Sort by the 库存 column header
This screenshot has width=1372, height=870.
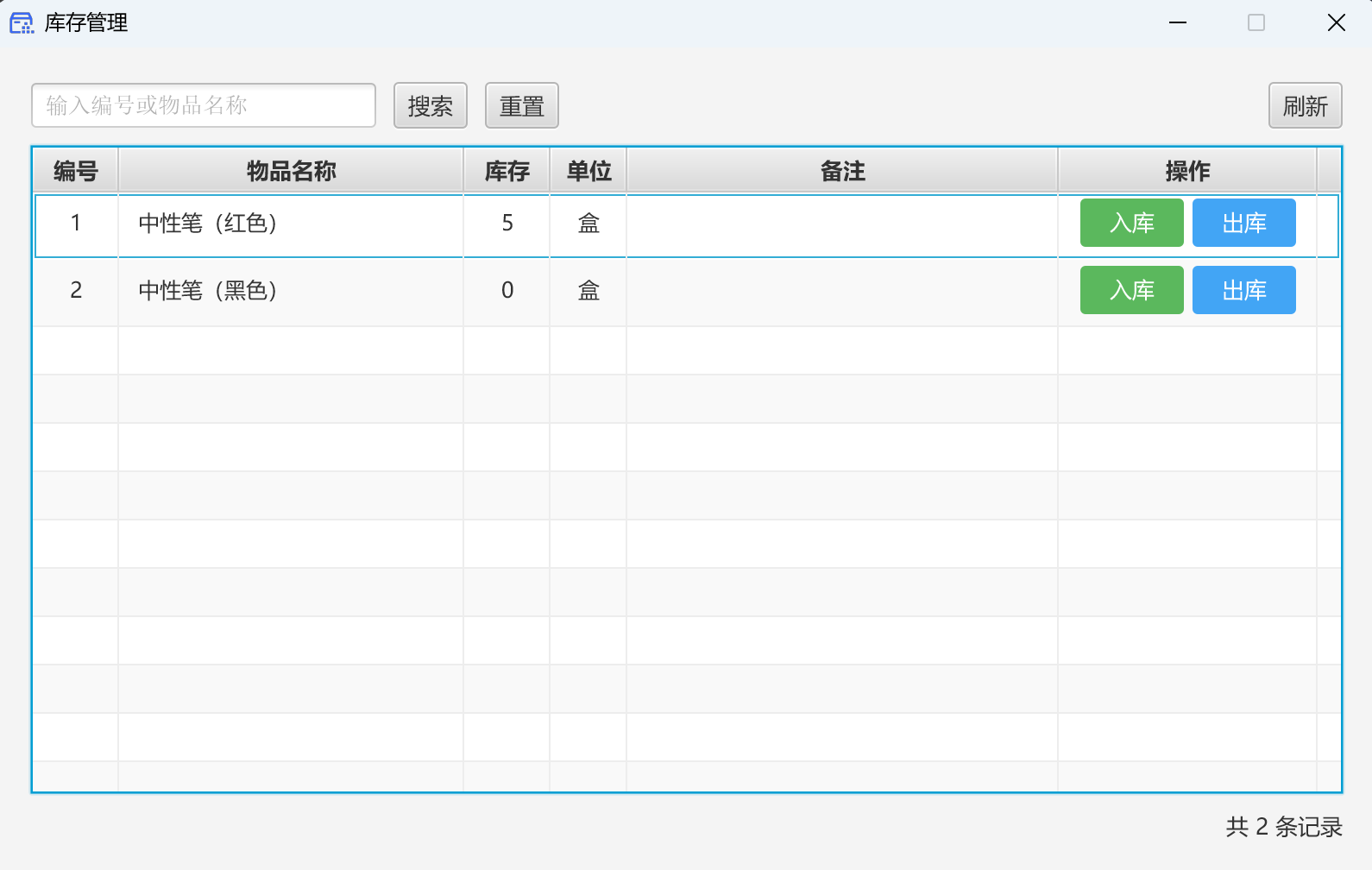(507, 171)
